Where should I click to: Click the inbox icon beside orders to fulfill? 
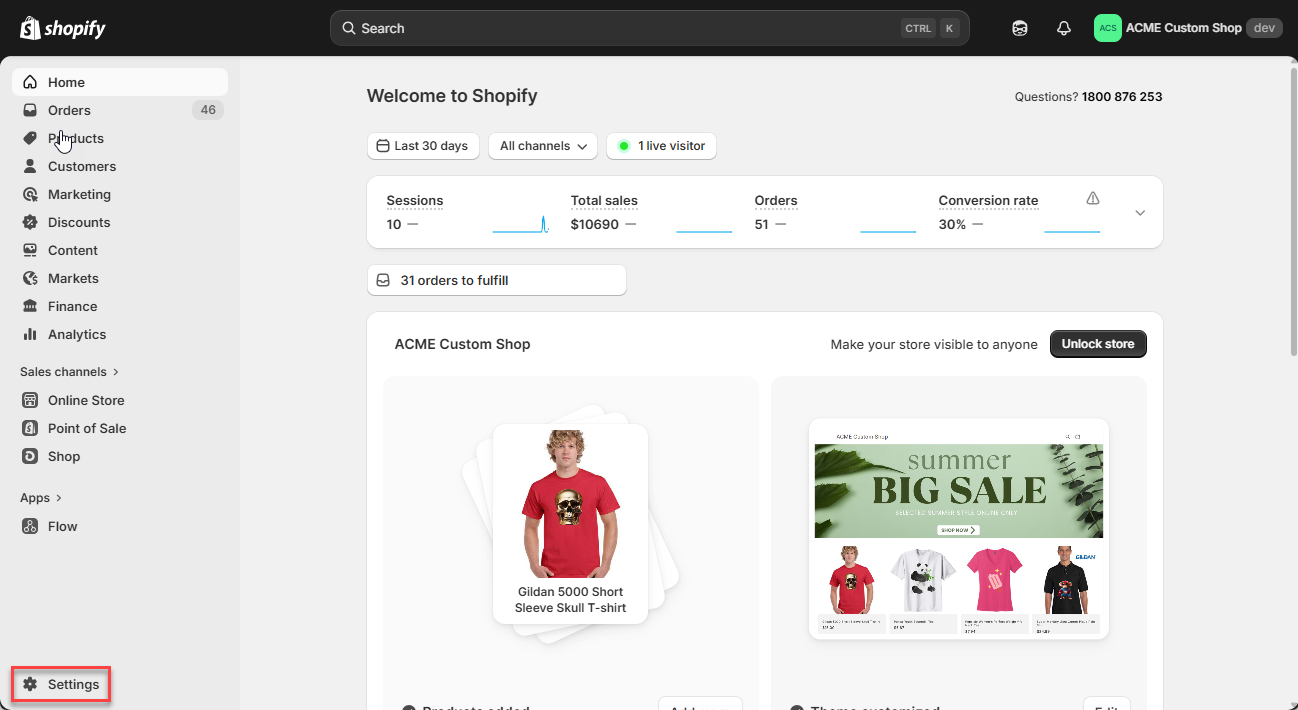(x=382, y=280)
